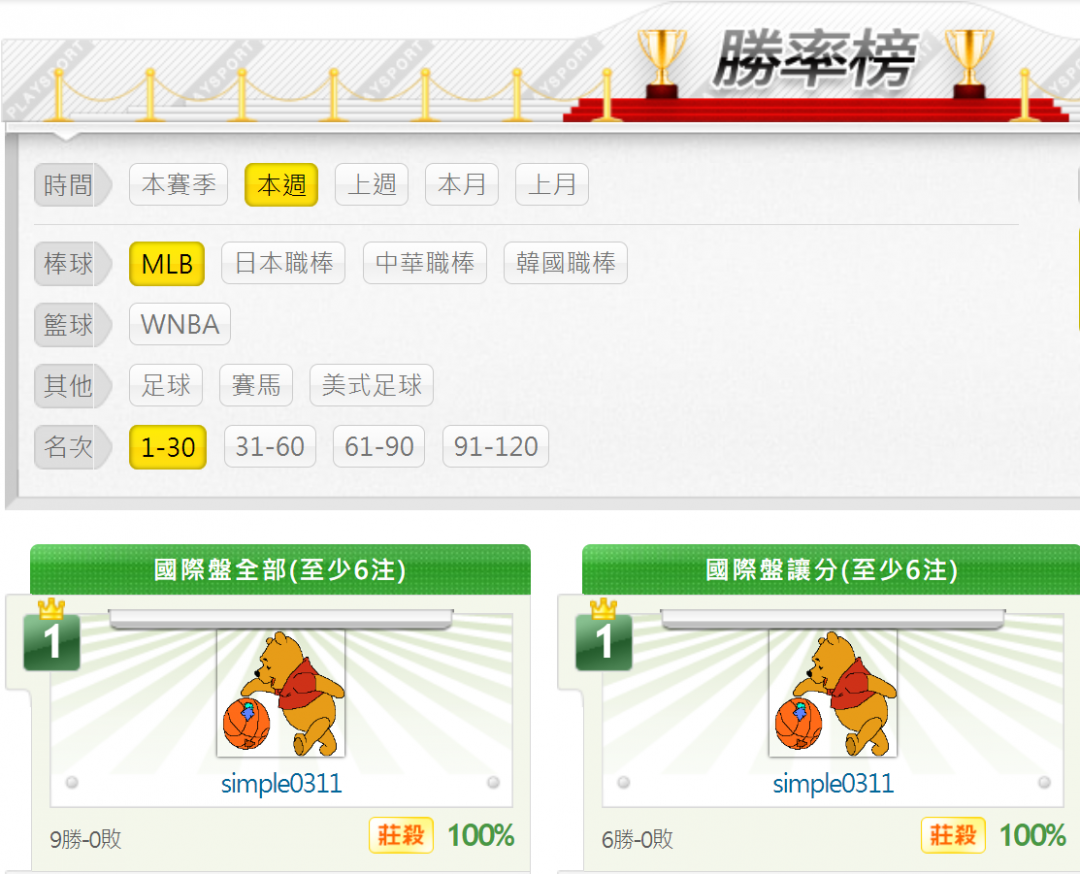The image size is (1080, 874).
Task: Click the 莊殺 badge beside 9勝-0敗
Action: click(x=401, y=835)
